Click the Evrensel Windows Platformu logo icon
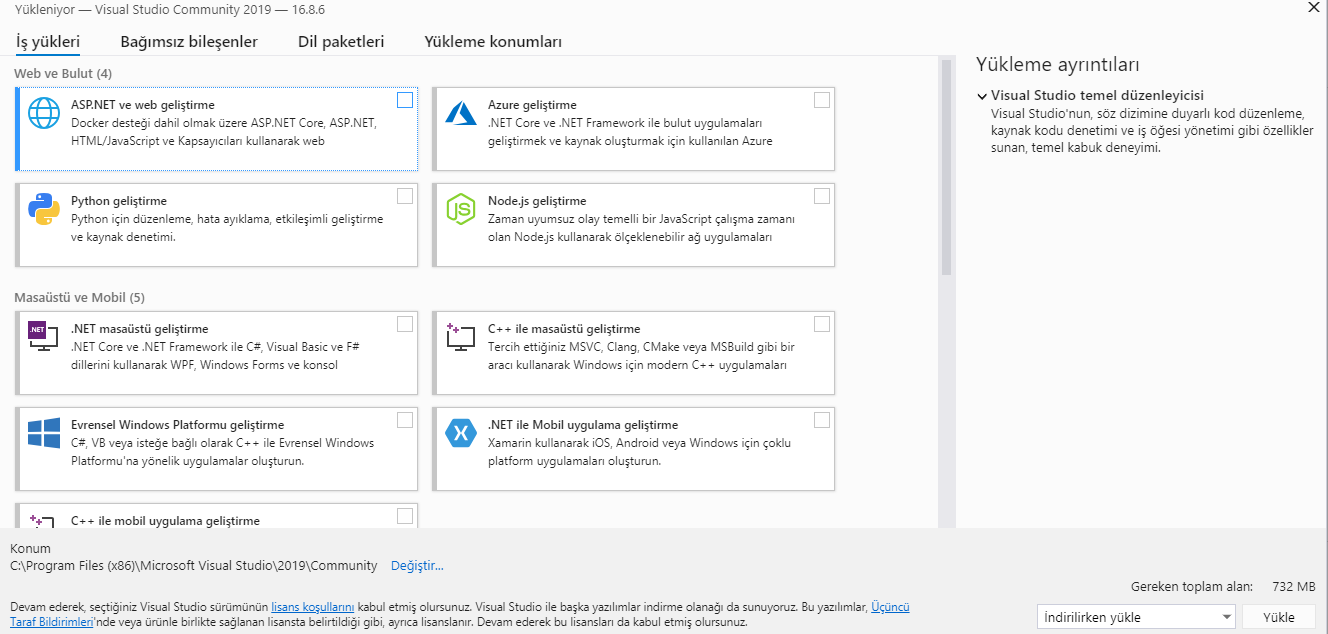The width and height of the screenshot is (1328, 634). click(x=44, y=433)
